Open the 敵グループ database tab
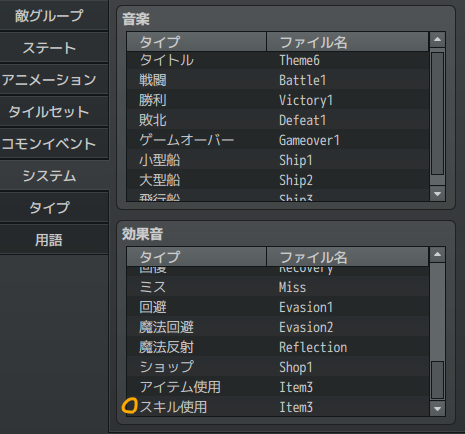The height and width of the screenshot is (434, 465). 53,15
